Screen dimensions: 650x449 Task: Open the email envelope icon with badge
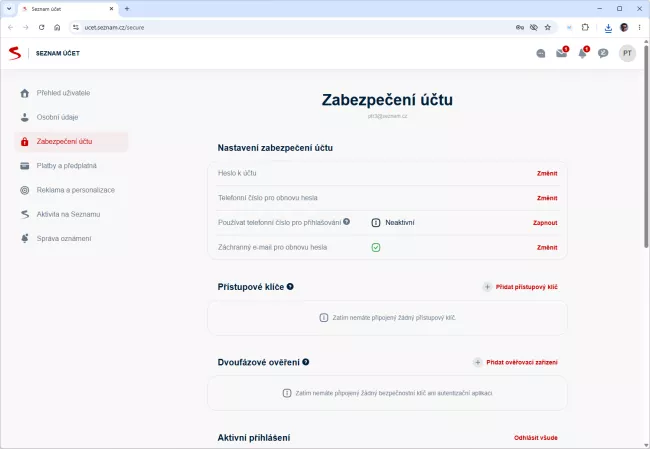coord(562,53)
